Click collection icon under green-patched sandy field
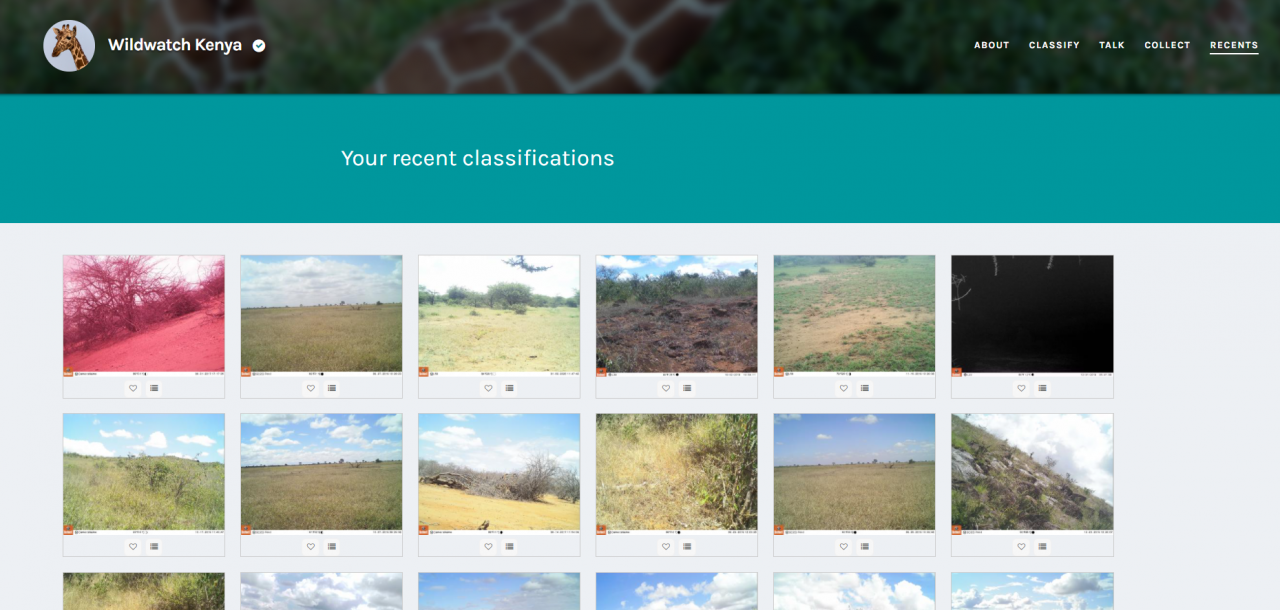This screenshot has width=1280, height=610. pyautogui.click(x=865, y=388)
